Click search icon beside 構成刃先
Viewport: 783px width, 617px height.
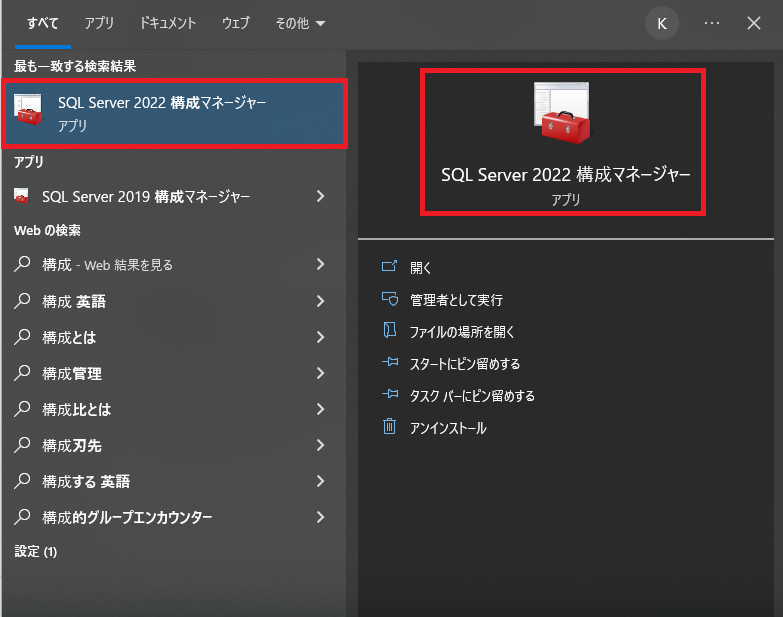[x=22, y=444]
